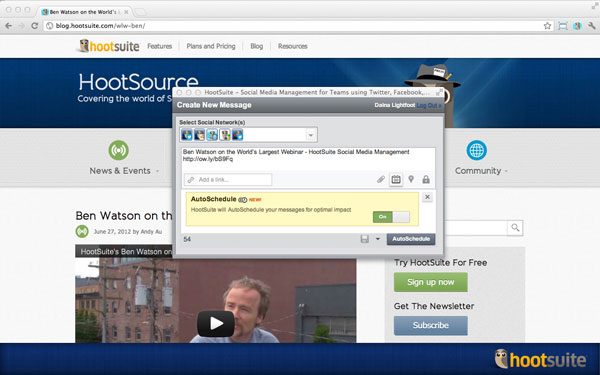The height and width of the screenshot is (375, 600).
Task: Expand the News & Events category dropdown
Action: pos(157,171)
